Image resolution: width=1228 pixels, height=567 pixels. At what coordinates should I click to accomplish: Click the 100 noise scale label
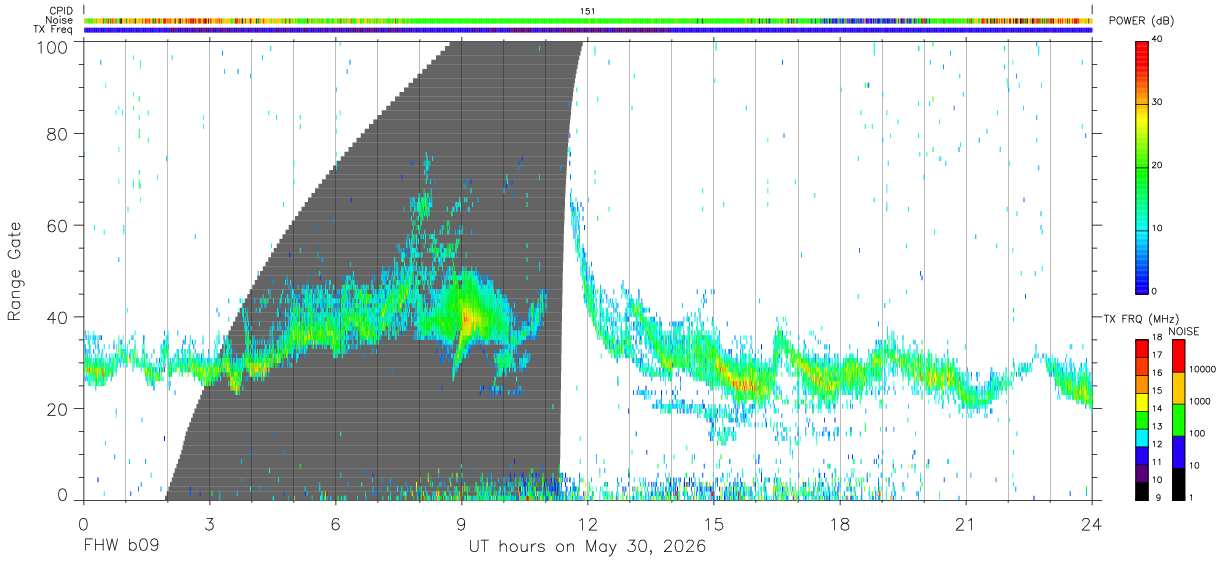coord(1198,434)
